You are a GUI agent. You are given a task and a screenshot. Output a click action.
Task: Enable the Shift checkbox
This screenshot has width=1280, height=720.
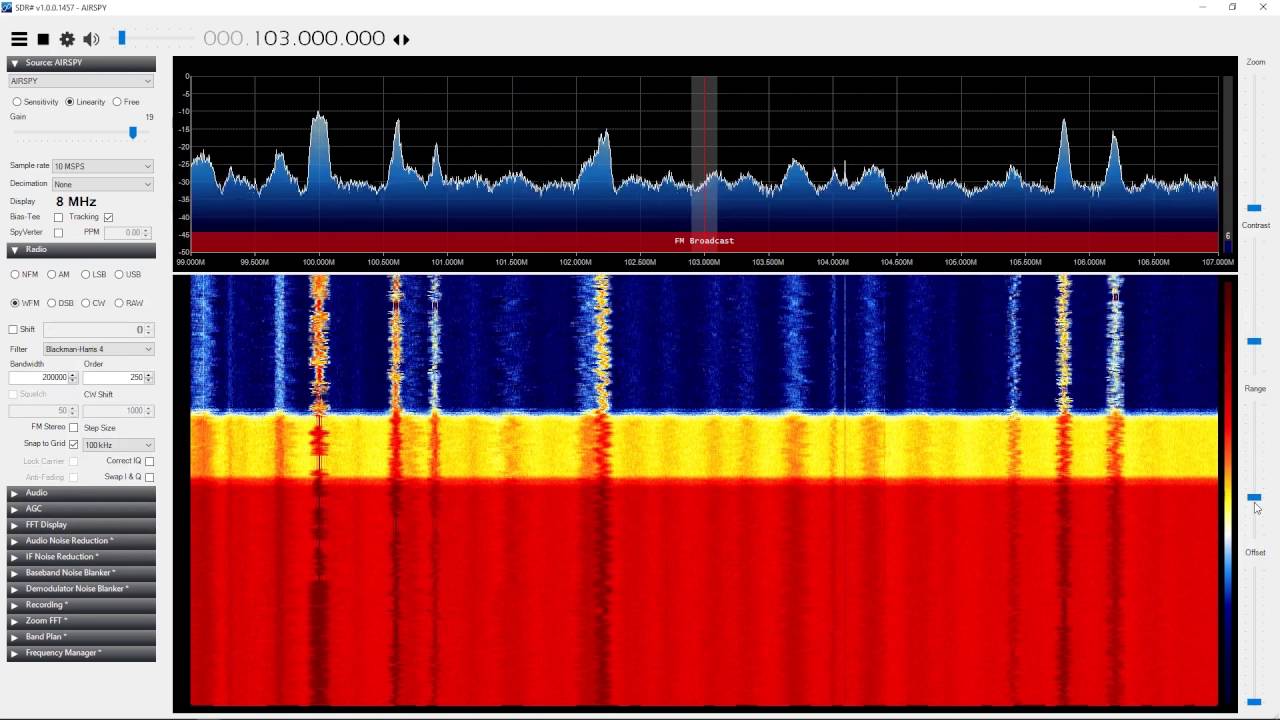click(x=14, y=330)
